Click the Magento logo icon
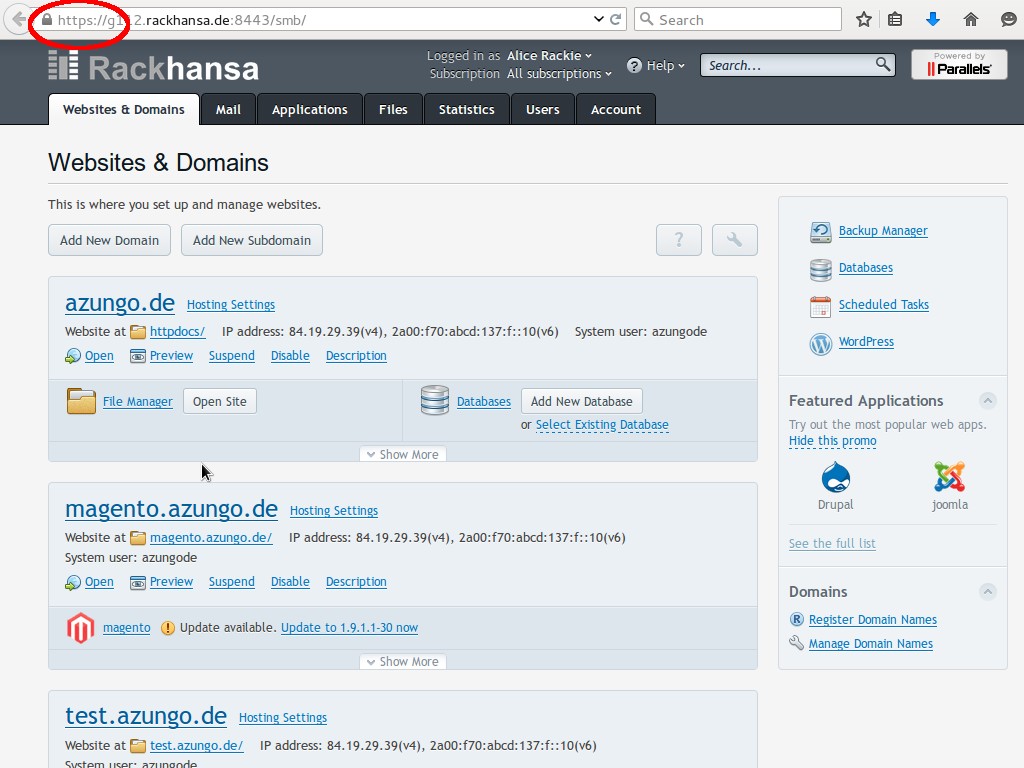 pos(80,628)
